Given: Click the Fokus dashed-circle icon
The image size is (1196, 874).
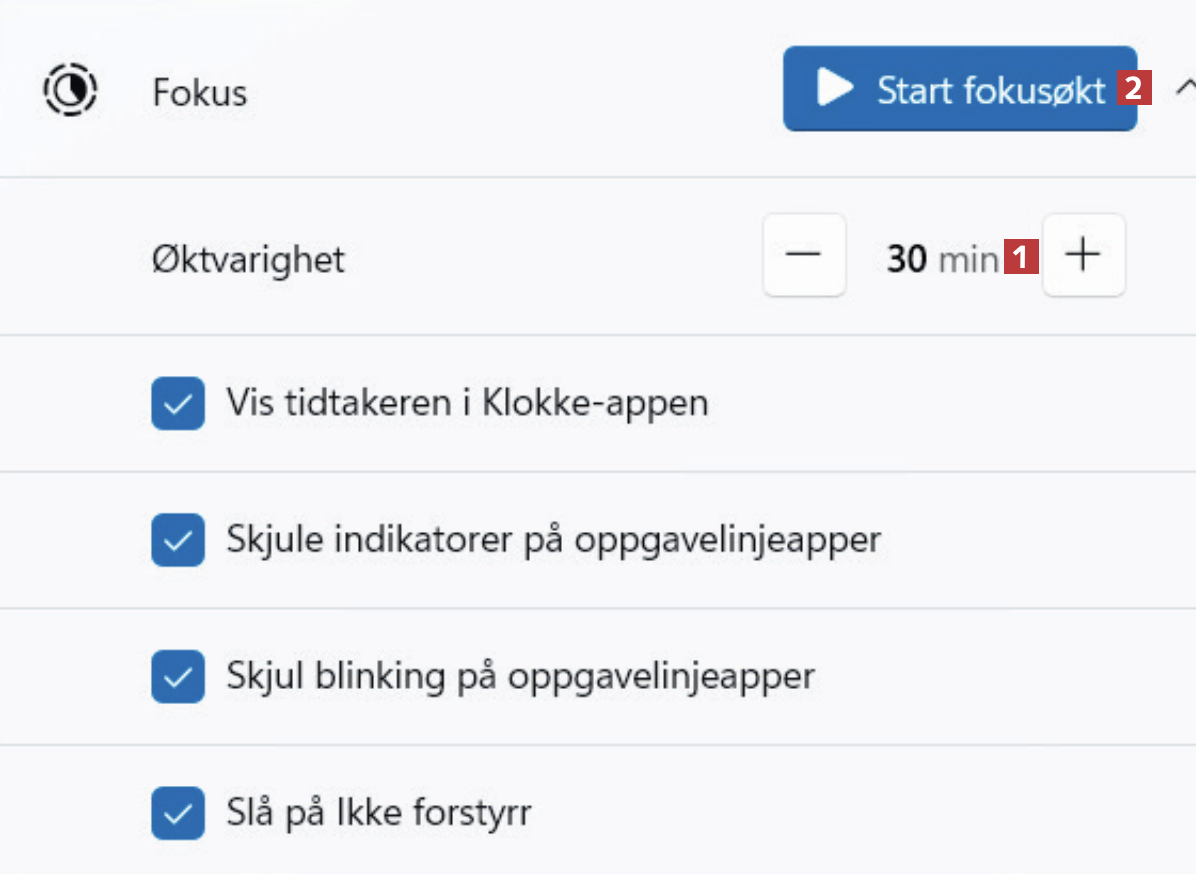Looking at the screenshot, I should [x=70, y=91].
